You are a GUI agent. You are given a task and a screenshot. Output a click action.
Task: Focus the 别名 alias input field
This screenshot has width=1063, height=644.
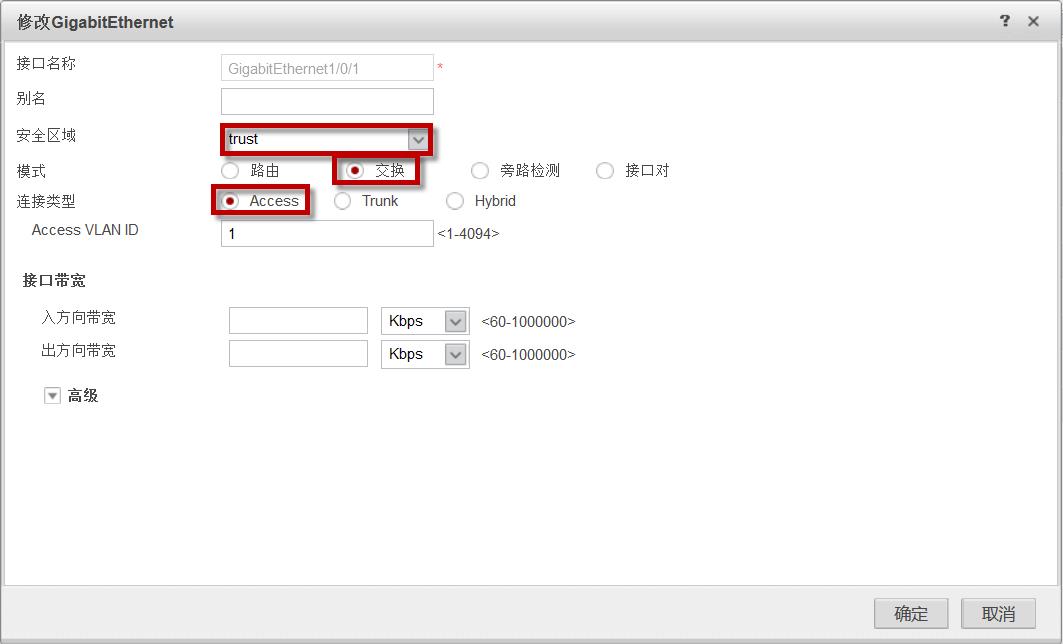coord(327,102)
